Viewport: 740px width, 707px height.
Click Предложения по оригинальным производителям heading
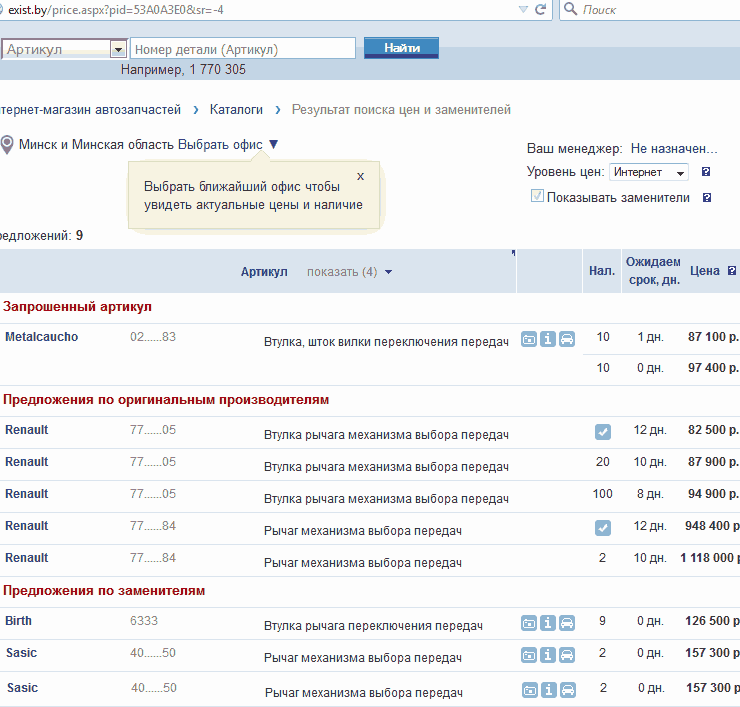(166, 400)
